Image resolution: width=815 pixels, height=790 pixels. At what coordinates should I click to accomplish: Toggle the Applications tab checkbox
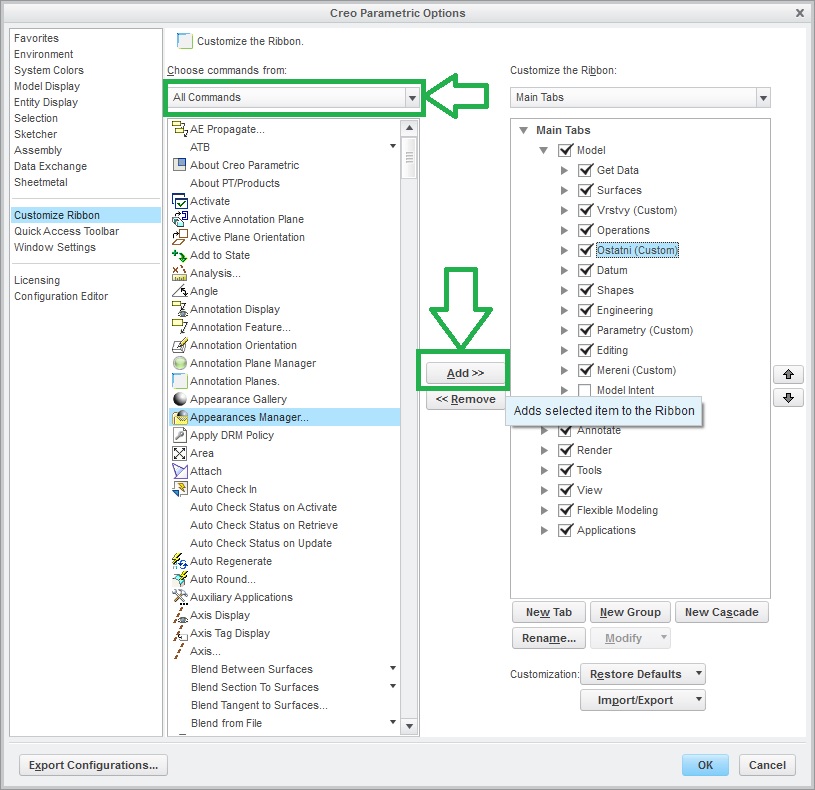pyautogui.click(x=565, y=530)
